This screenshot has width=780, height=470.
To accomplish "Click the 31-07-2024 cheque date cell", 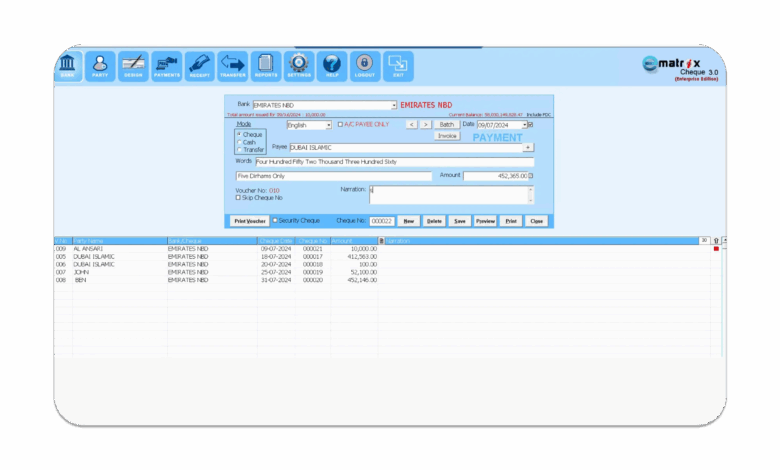I will (x=278, y=280).
